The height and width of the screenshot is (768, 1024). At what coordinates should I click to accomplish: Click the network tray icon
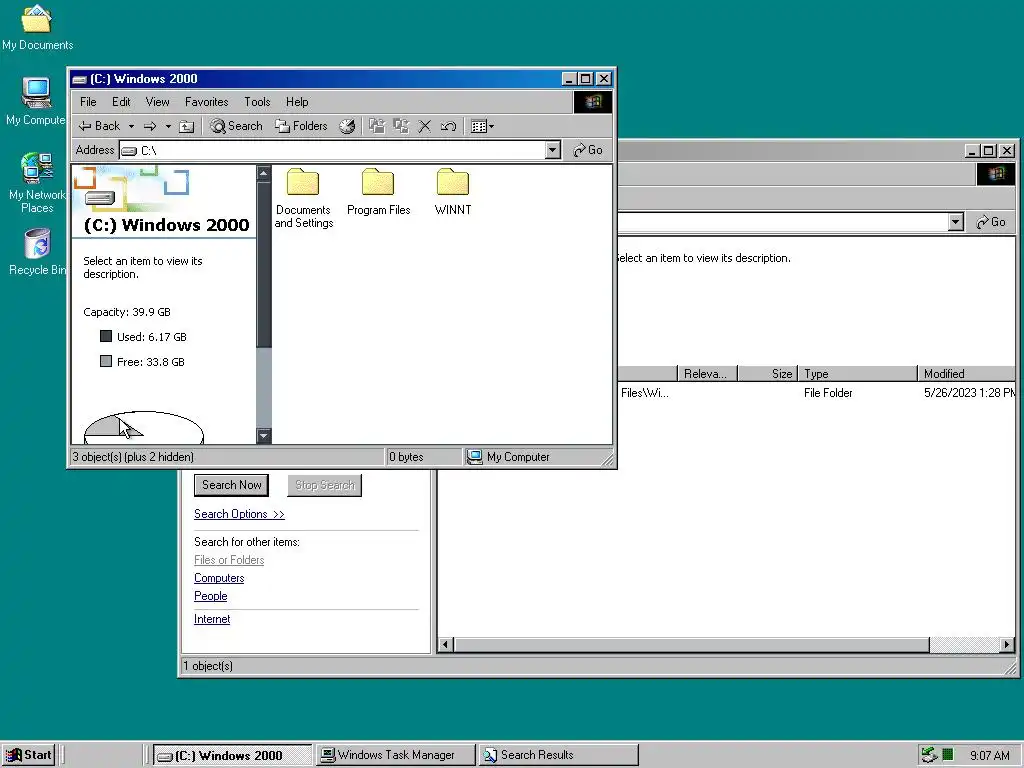click(x=929, y=755)
